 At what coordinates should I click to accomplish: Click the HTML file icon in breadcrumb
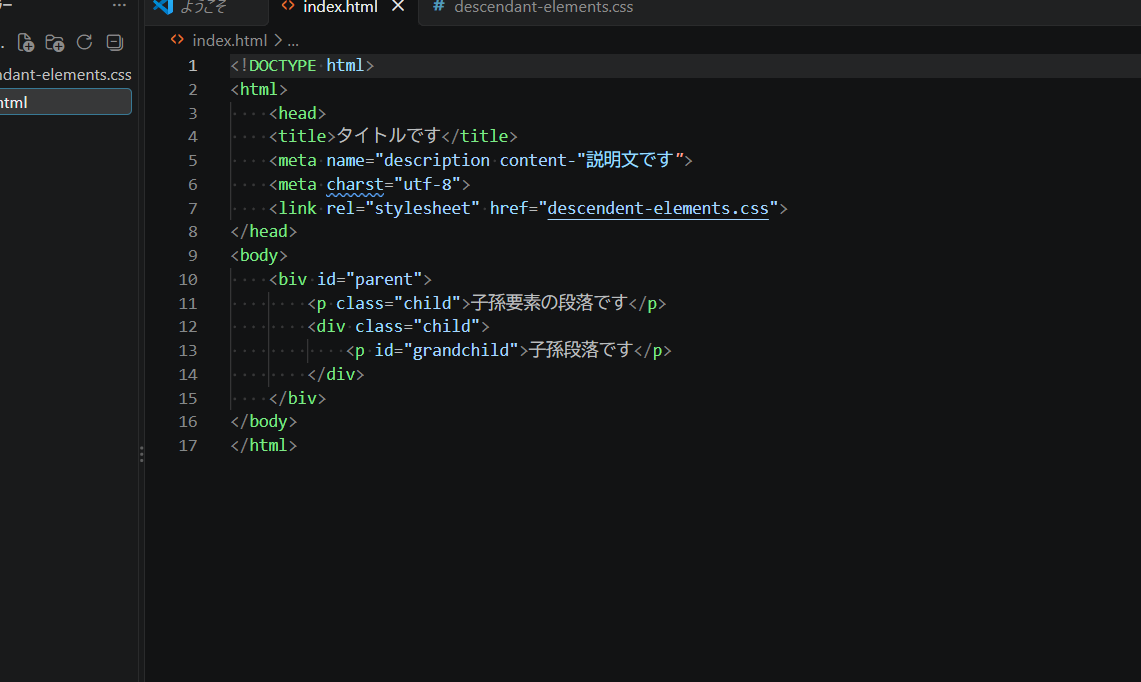(x=177, y=40)
